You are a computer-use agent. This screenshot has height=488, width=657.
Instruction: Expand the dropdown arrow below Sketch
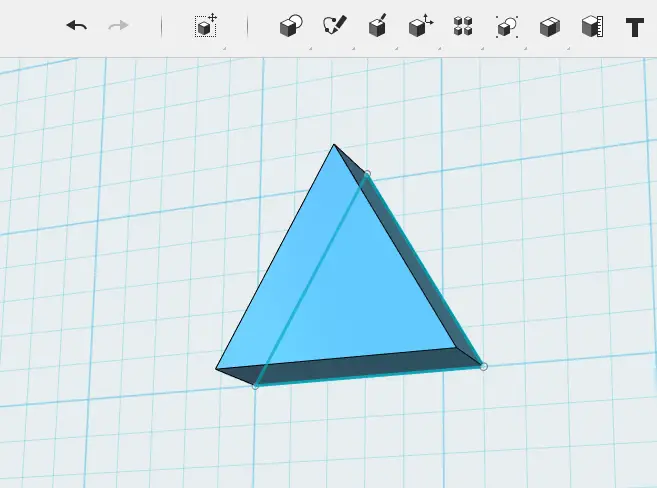pyautogui.click(x=354, y=49)
